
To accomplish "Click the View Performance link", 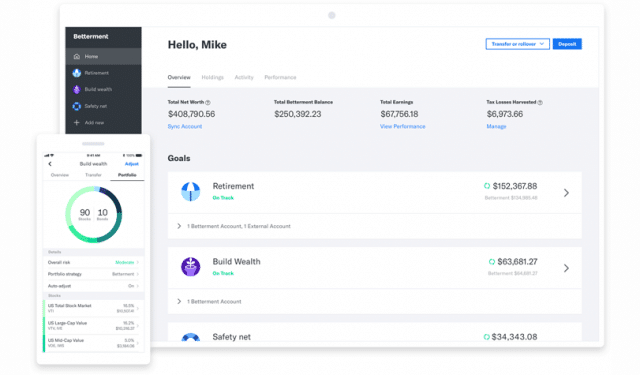I will [403, 126].
